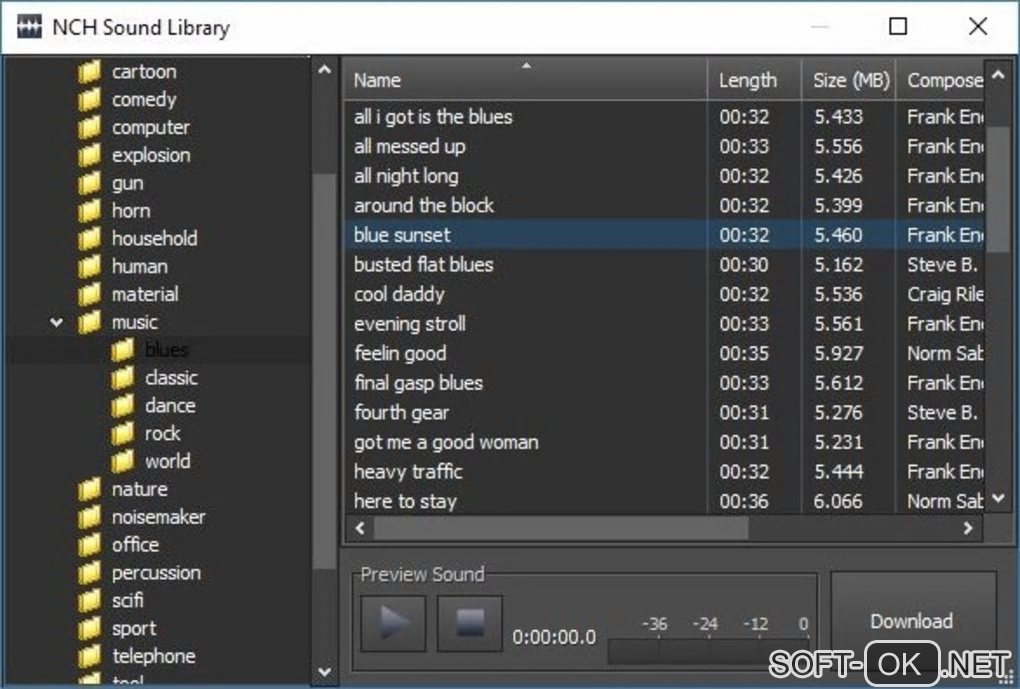Select the 'got me a good woman' track
Screen dimensions: 1020x689
[x=664, y=442]
